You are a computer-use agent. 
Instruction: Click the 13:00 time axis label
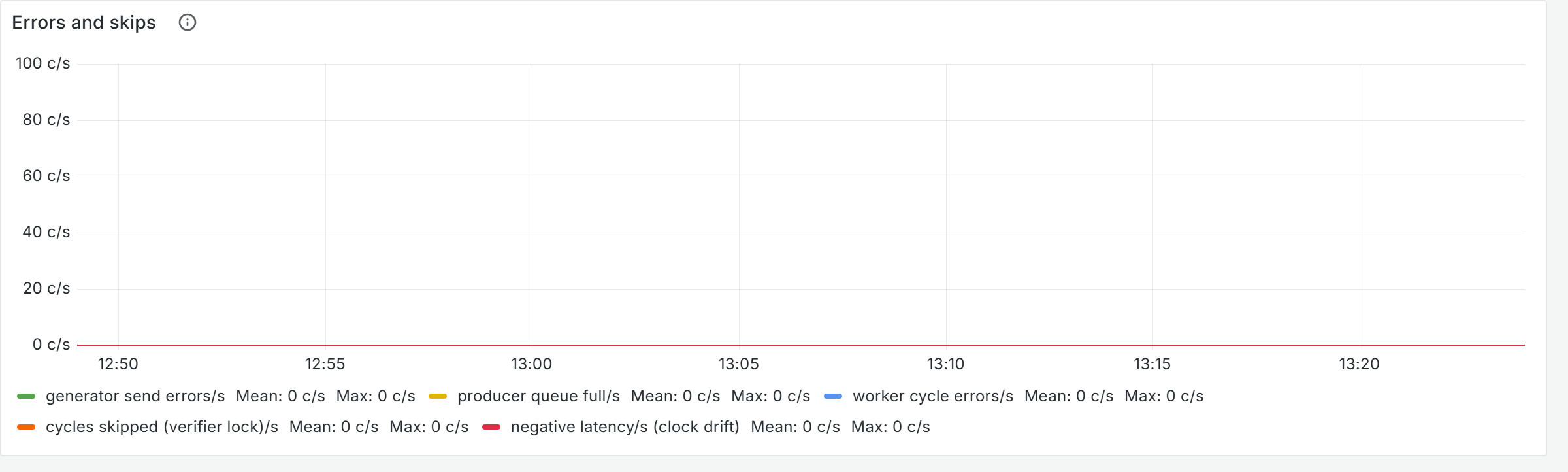click(x=532, y=364)
